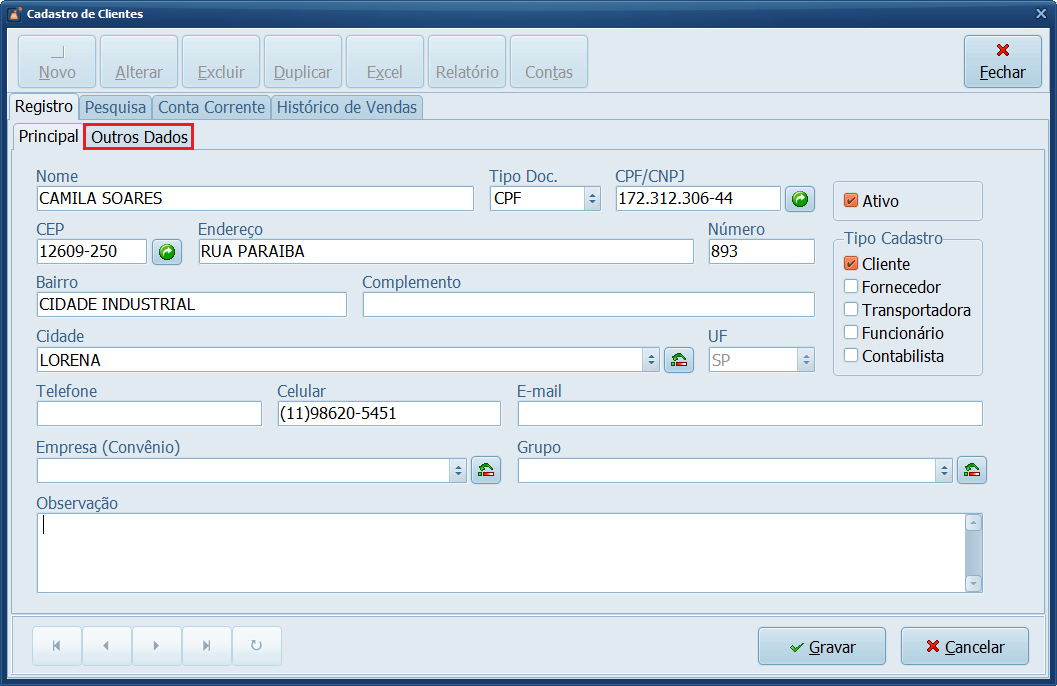This screenshot has width=1057, height=686.
Task: Open city registration icon beside Cidade
Action: [679, 360]
